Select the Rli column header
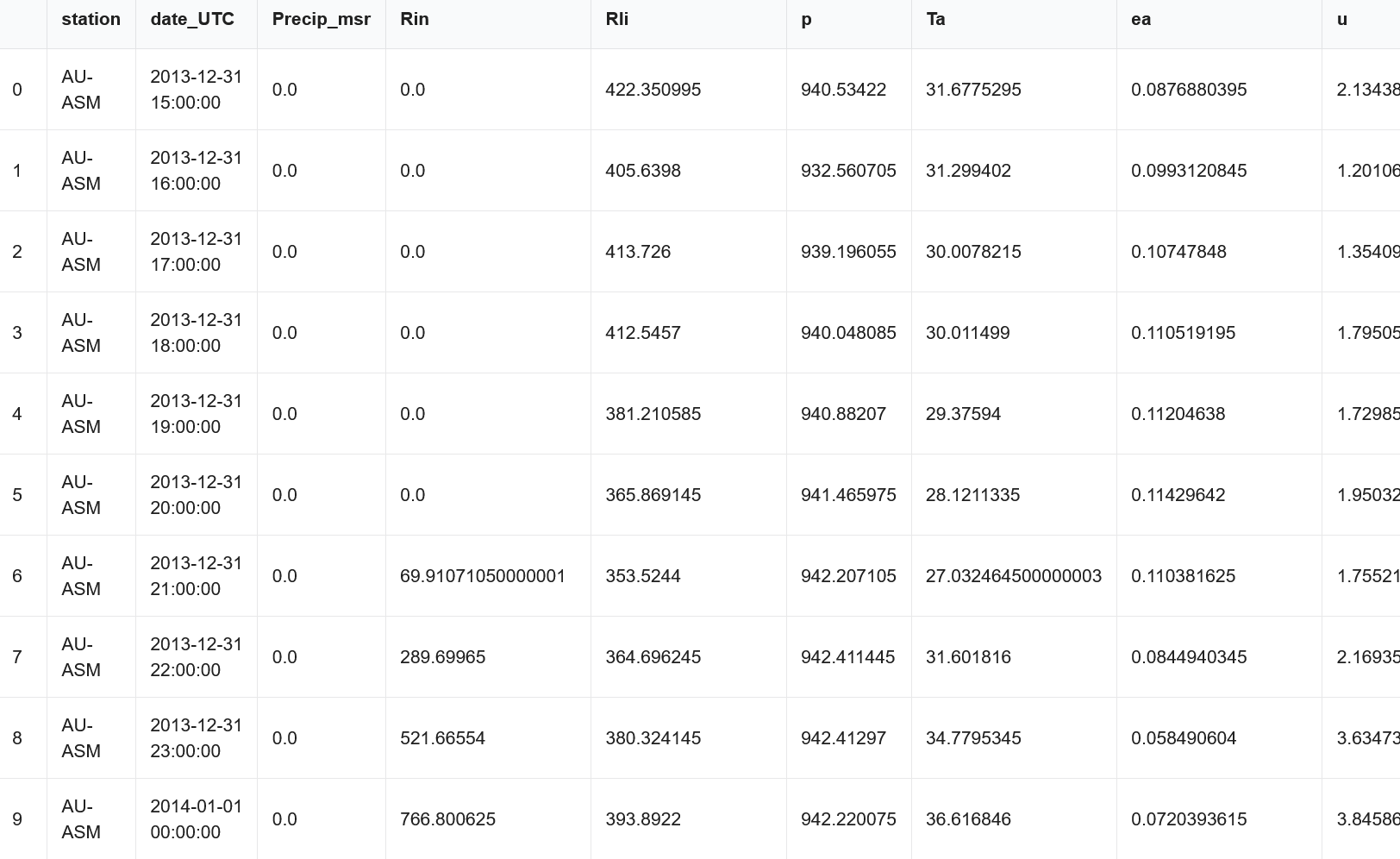The width and height of the screenshot is (1400, 859). tap(616, 19)
